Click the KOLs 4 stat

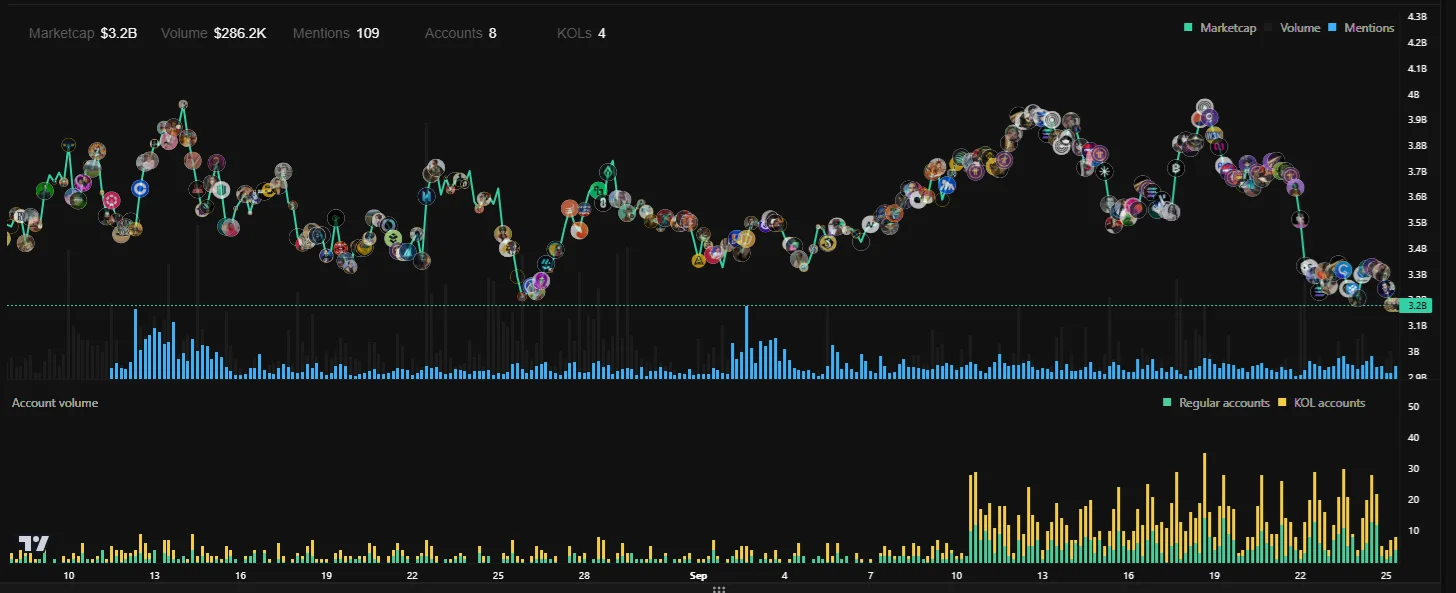point(581,33)
